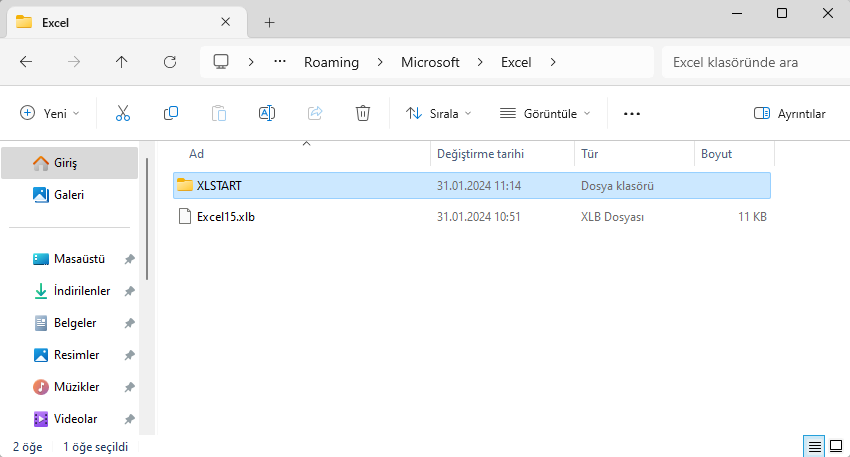Show hidden breadcrumb path ellipsis

pyautogui.click(x=280, y=62)
